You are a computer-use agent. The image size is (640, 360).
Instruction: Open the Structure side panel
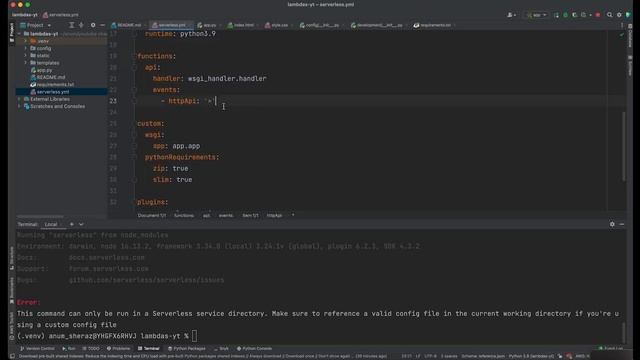tap(11, 258)
